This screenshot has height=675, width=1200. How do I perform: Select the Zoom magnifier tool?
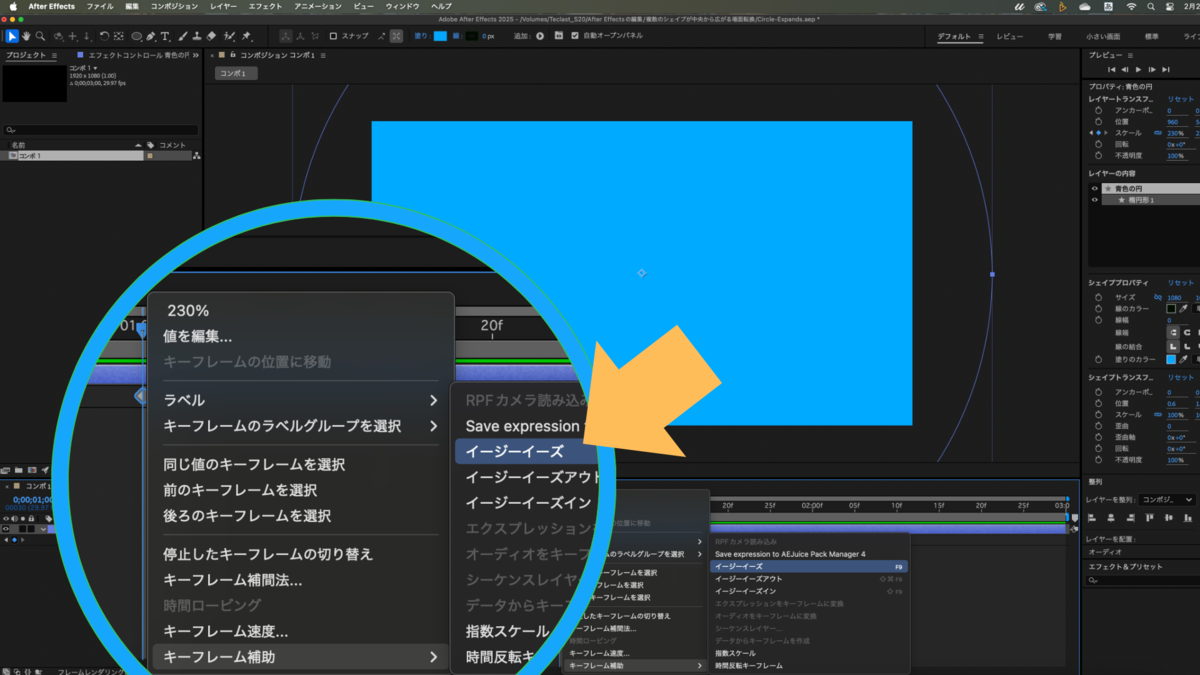[x=40, y=36]
